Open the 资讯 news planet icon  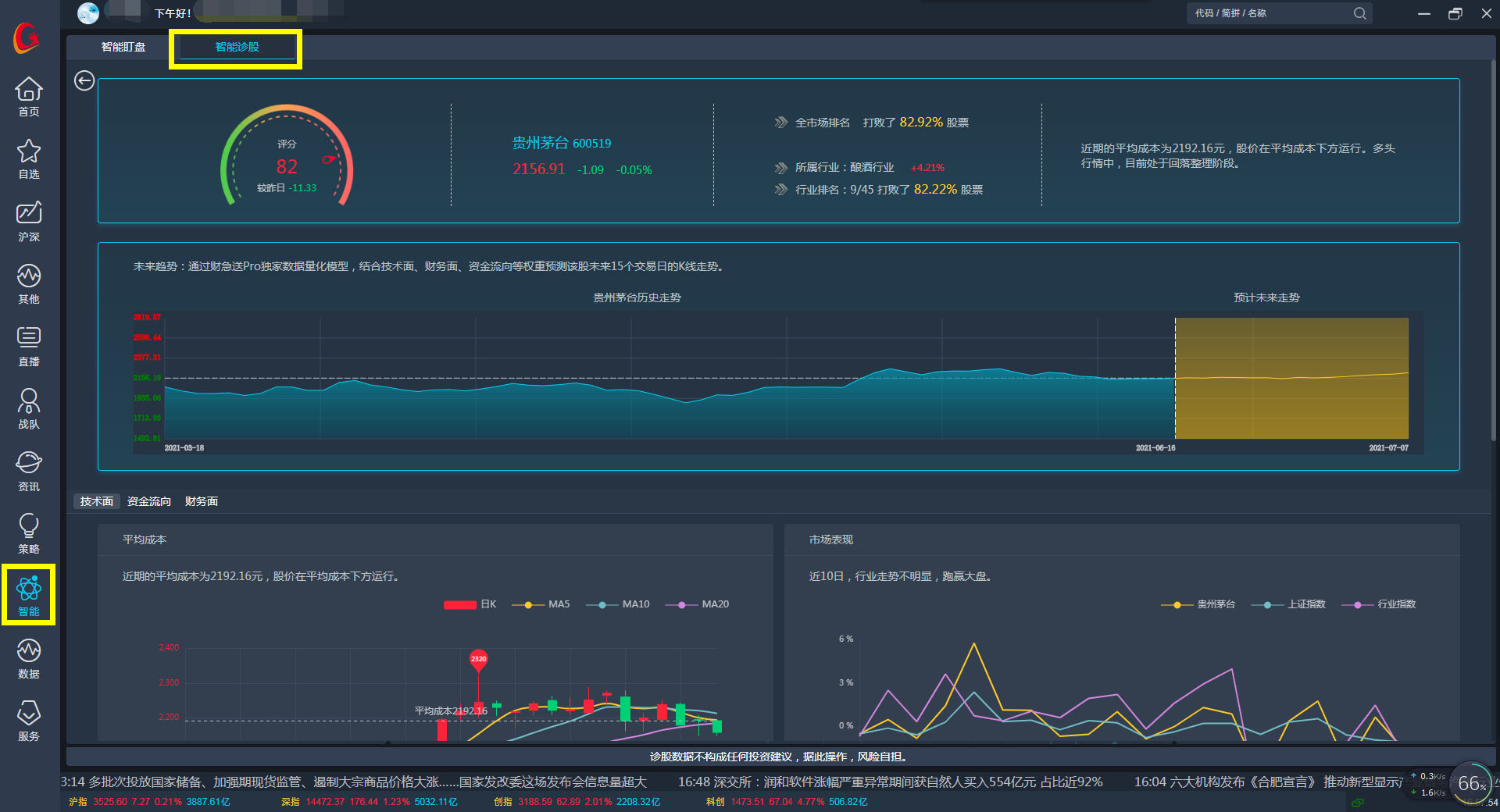pos(29,471)
